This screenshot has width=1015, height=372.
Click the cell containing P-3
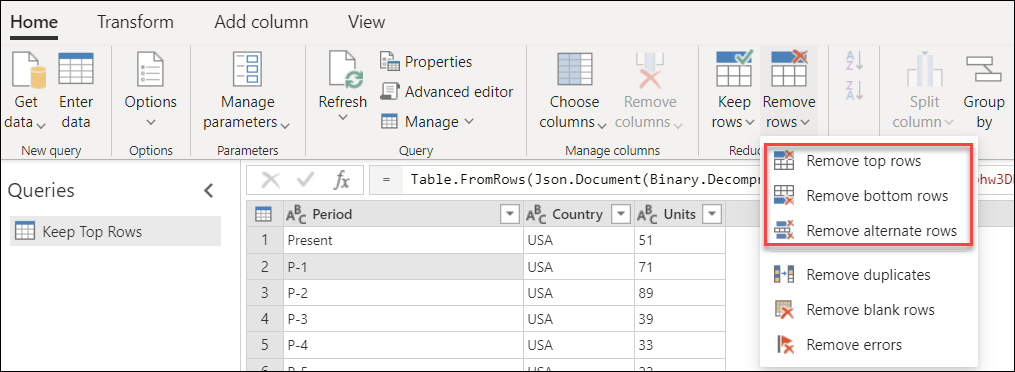[403, 320]
